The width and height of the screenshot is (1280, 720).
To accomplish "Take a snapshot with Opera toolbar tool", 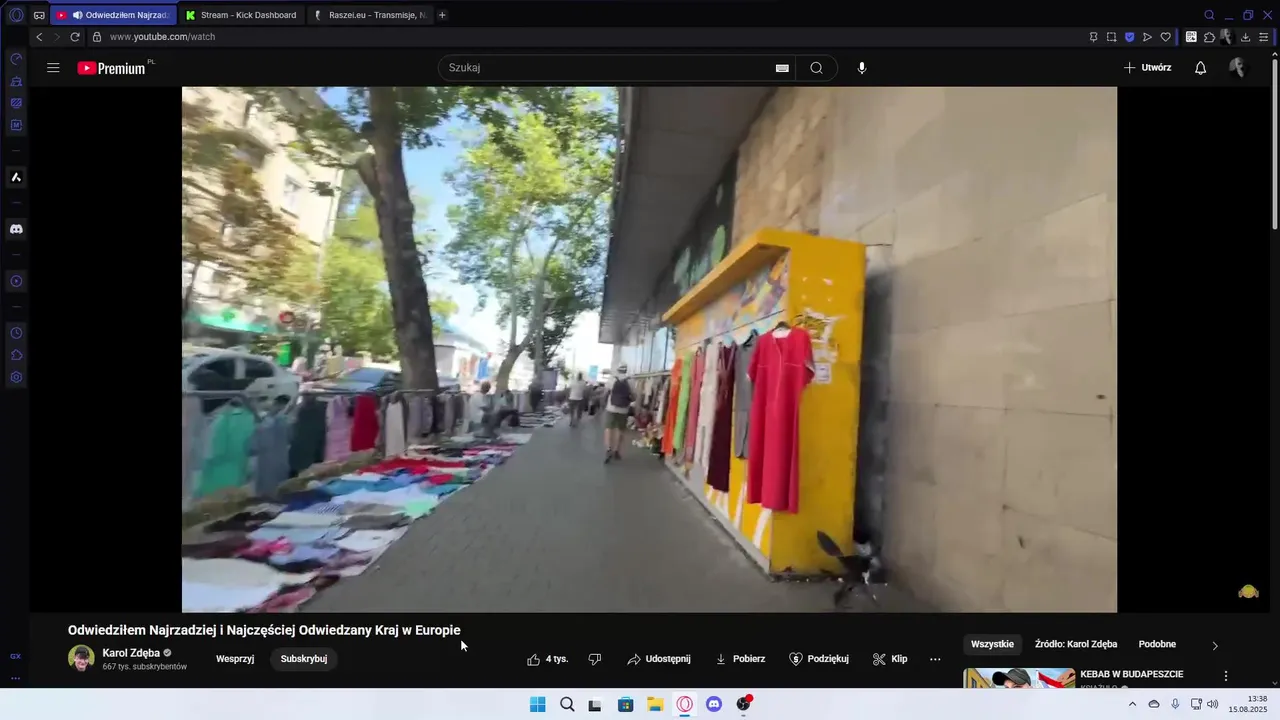I will [x=1111, y=37].
